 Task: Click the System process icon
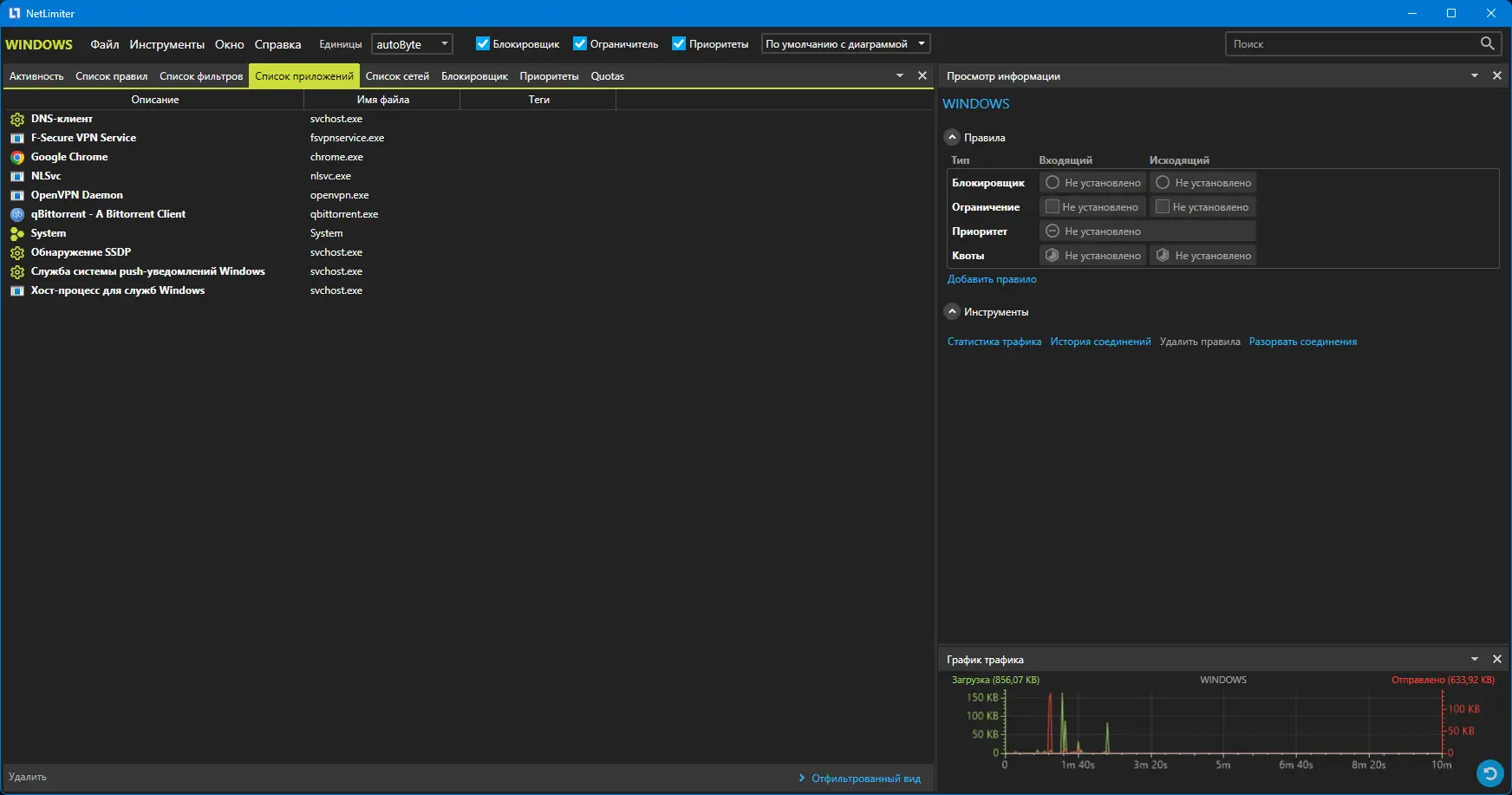point(17,234)
